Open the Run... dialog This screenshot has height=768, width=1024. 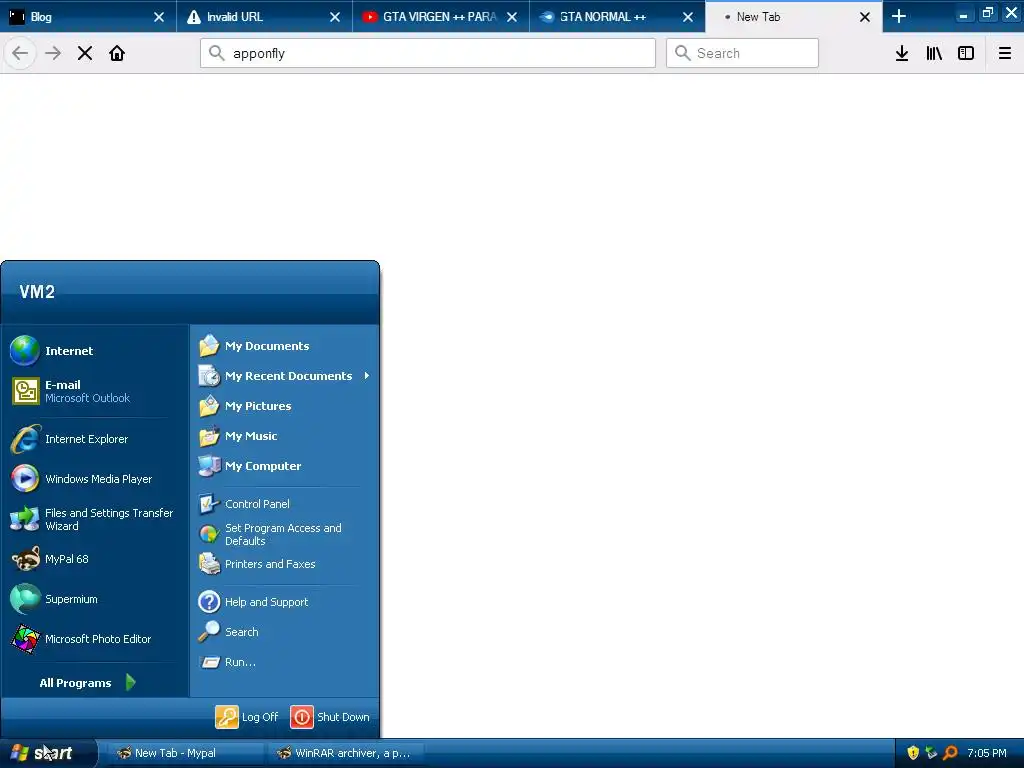tap(284, 662)
